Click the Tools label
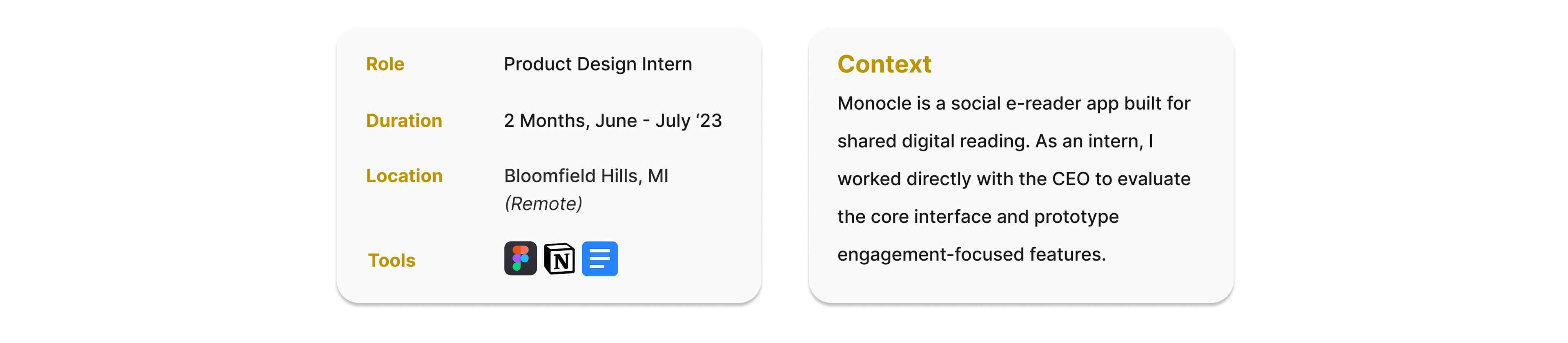Screen dimensions: 1568x343 (x=392, y=260)
